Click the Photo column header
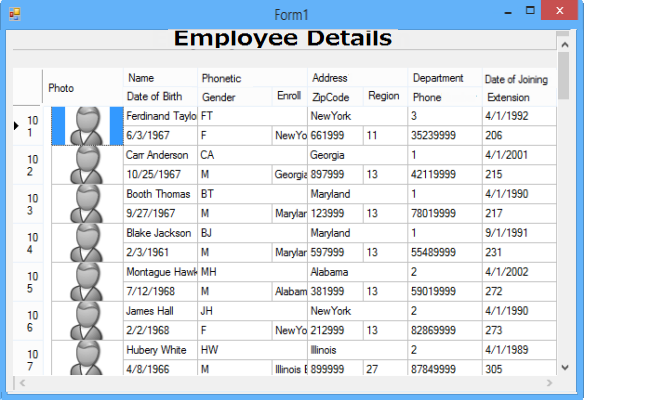The image size is (670, 400). tap(83, 88)
